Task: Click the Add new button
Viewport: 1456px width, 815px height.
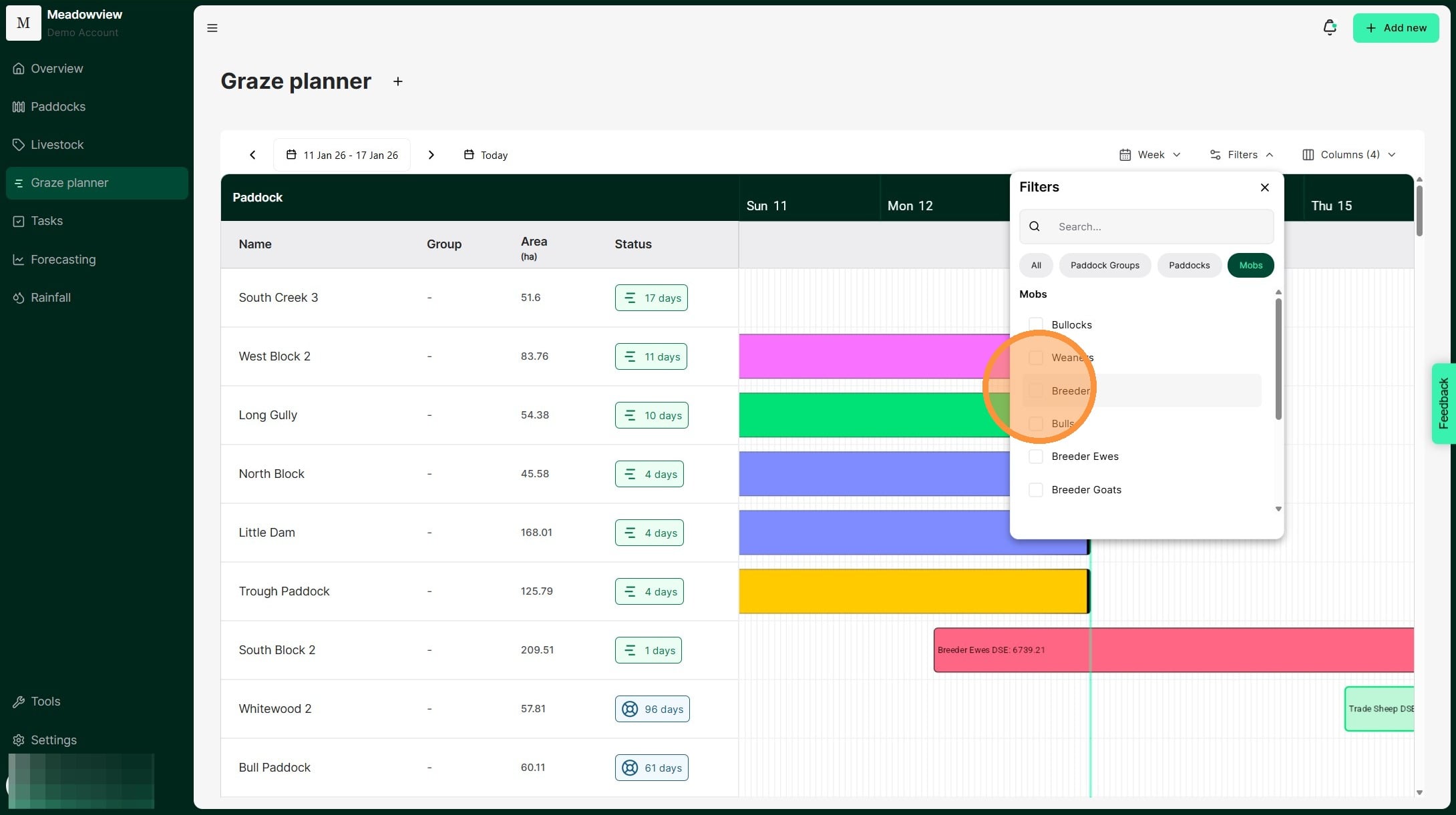Action: pos(1395,28)
